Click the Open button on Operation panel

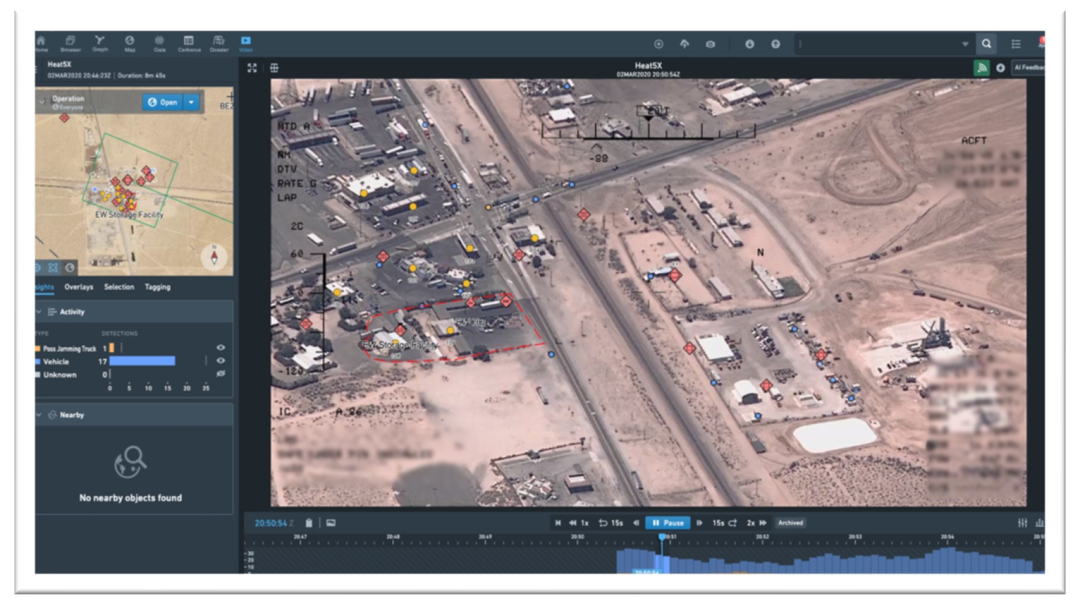click(163, 102)
